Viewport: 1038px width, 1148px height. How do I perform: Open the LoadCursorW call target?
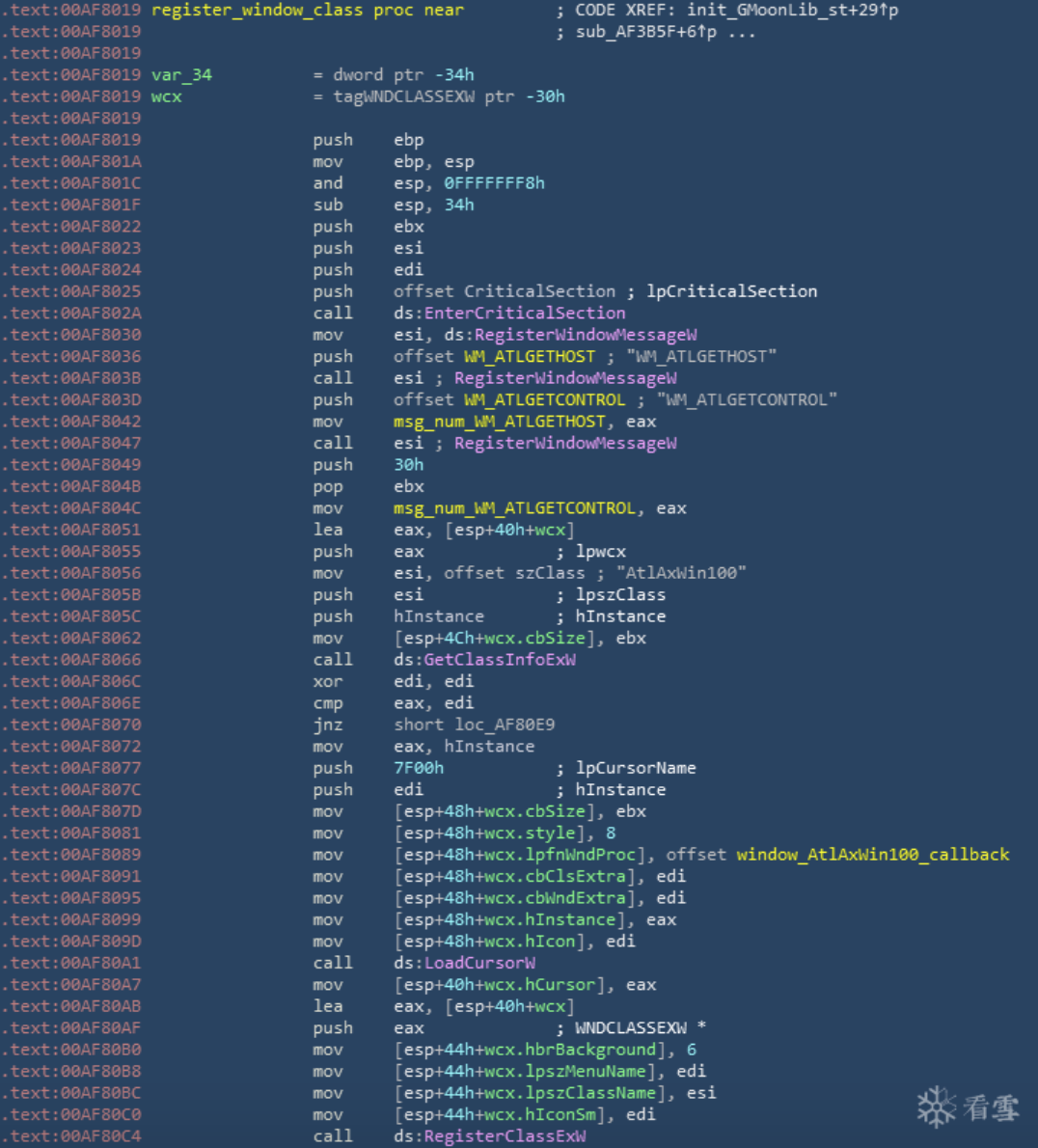pos(479,963)
